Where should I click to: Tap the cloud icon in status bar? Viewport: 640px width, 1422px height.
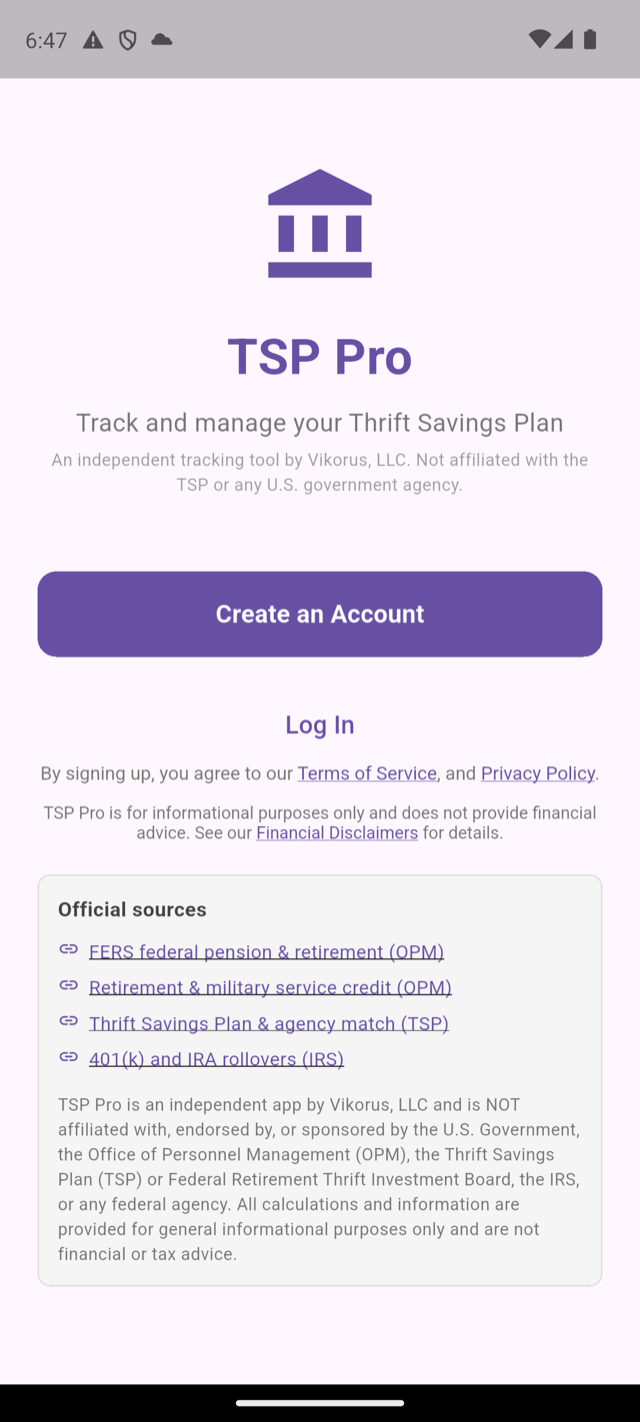coord(161,40)
